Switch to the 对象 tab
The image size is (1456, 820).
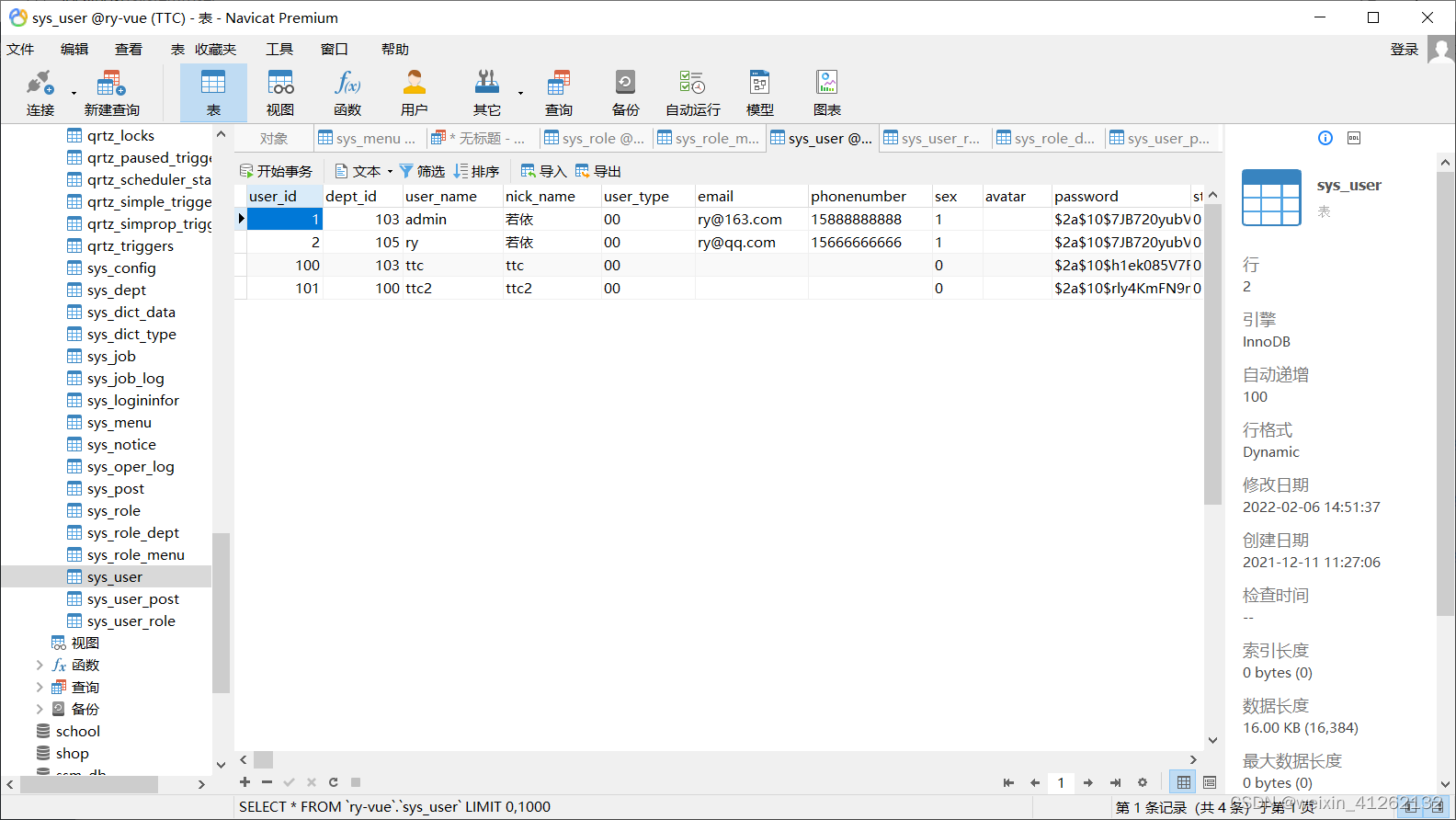pos(274,138)
